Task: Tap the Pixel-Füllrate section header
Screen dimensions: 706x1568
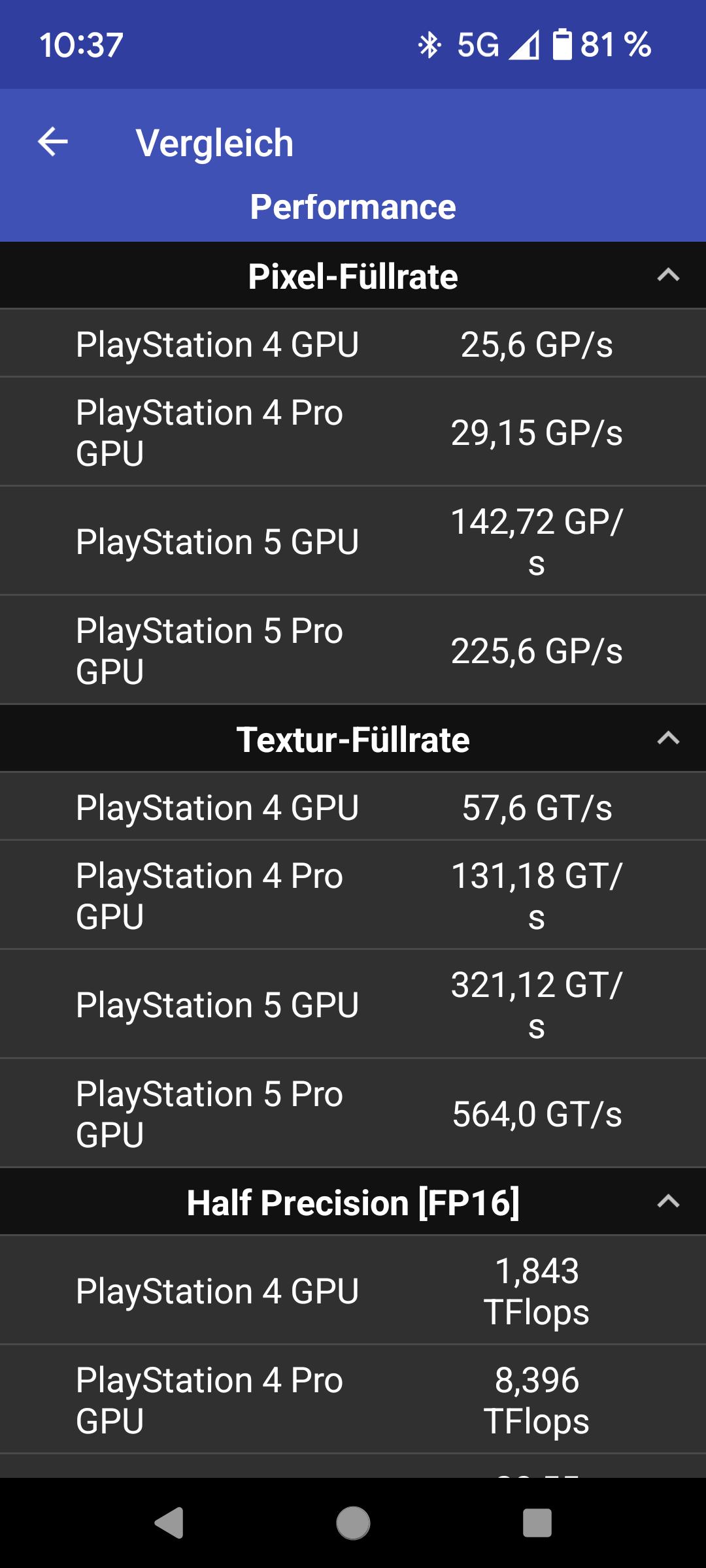Action: [353, 276]
